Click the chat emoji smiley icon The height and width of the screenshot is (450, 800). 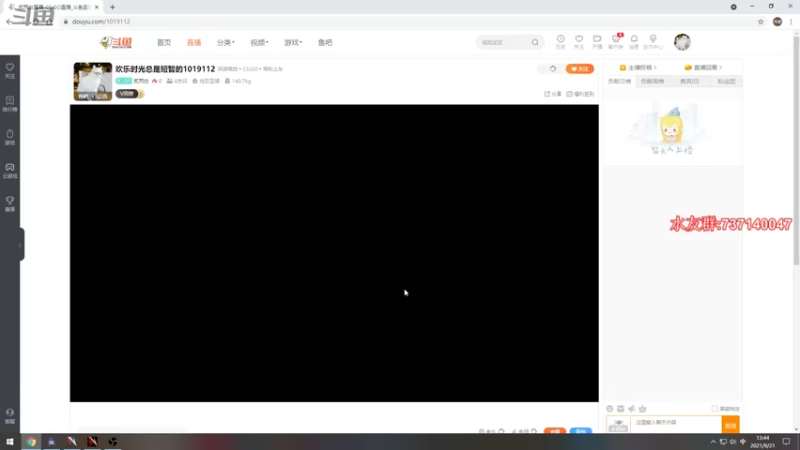click(610, 409)
